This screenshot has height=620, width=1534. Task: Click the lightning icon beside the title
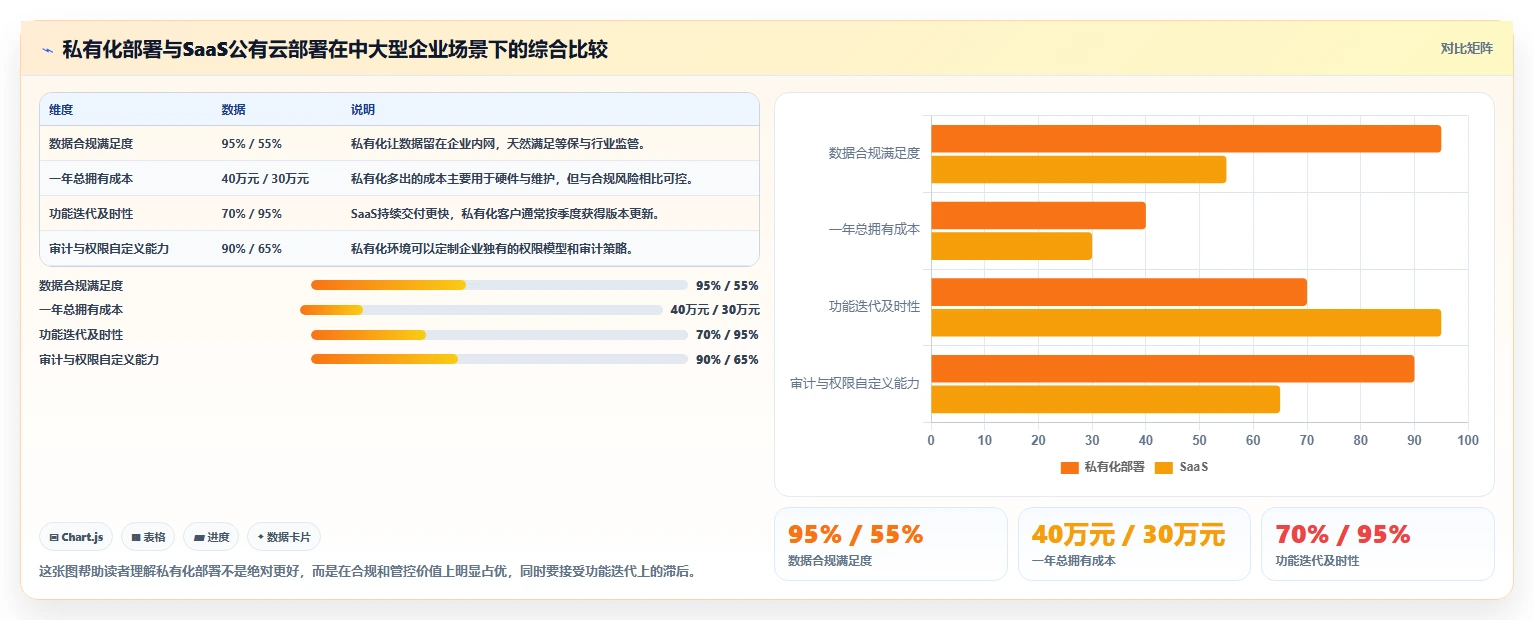coord(48,50)
